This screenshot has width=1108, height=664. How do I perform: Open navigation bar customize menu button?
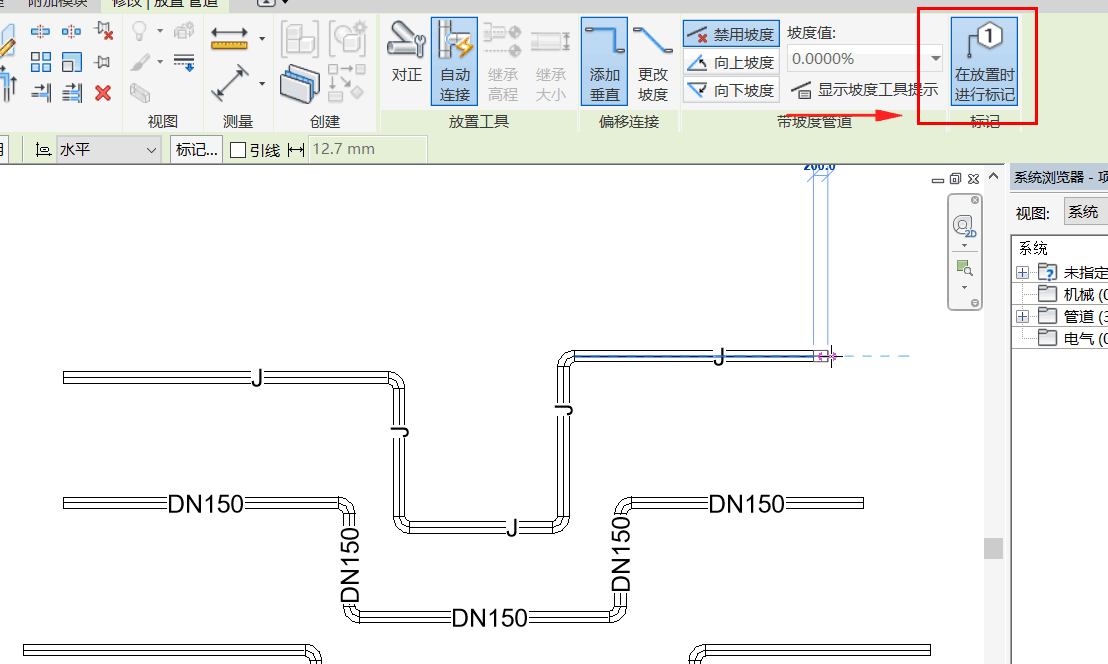975,303
